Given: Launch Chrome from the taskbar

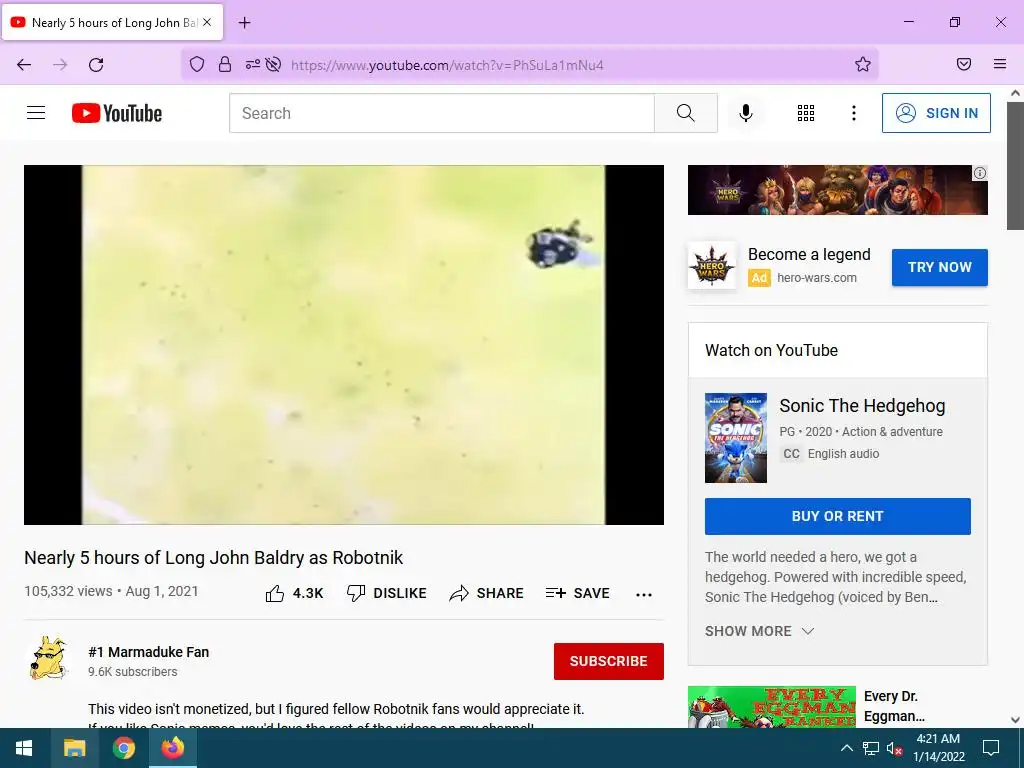Looking at the screenshot, I should click(123, 748).
